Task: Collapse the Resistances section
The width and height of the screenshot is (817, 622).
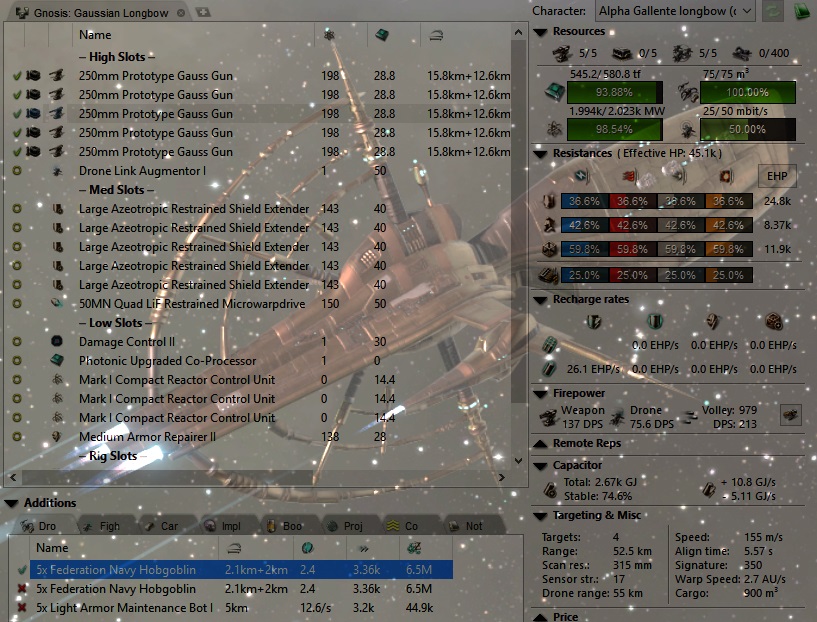Action: (x=540, y=154)
